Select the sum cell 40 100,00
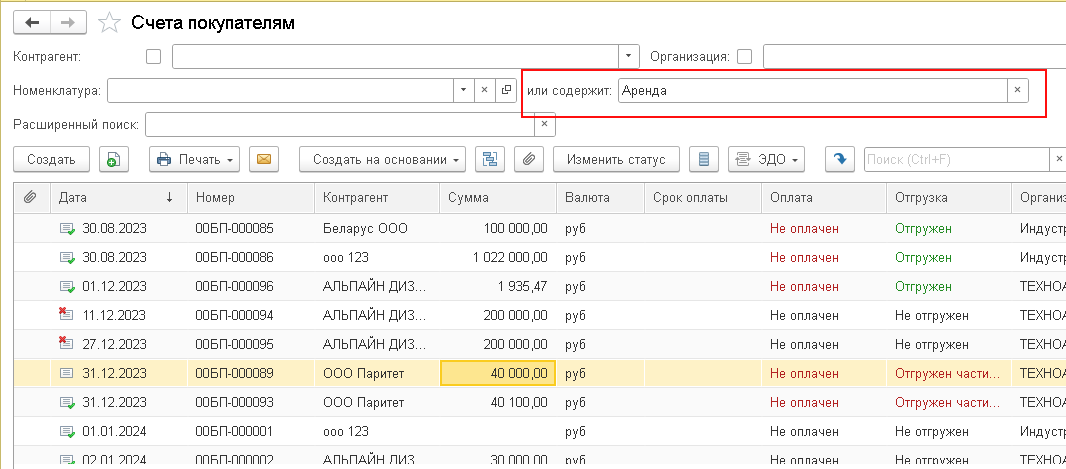The image size is (1066, 469). (x=498, y=402)
